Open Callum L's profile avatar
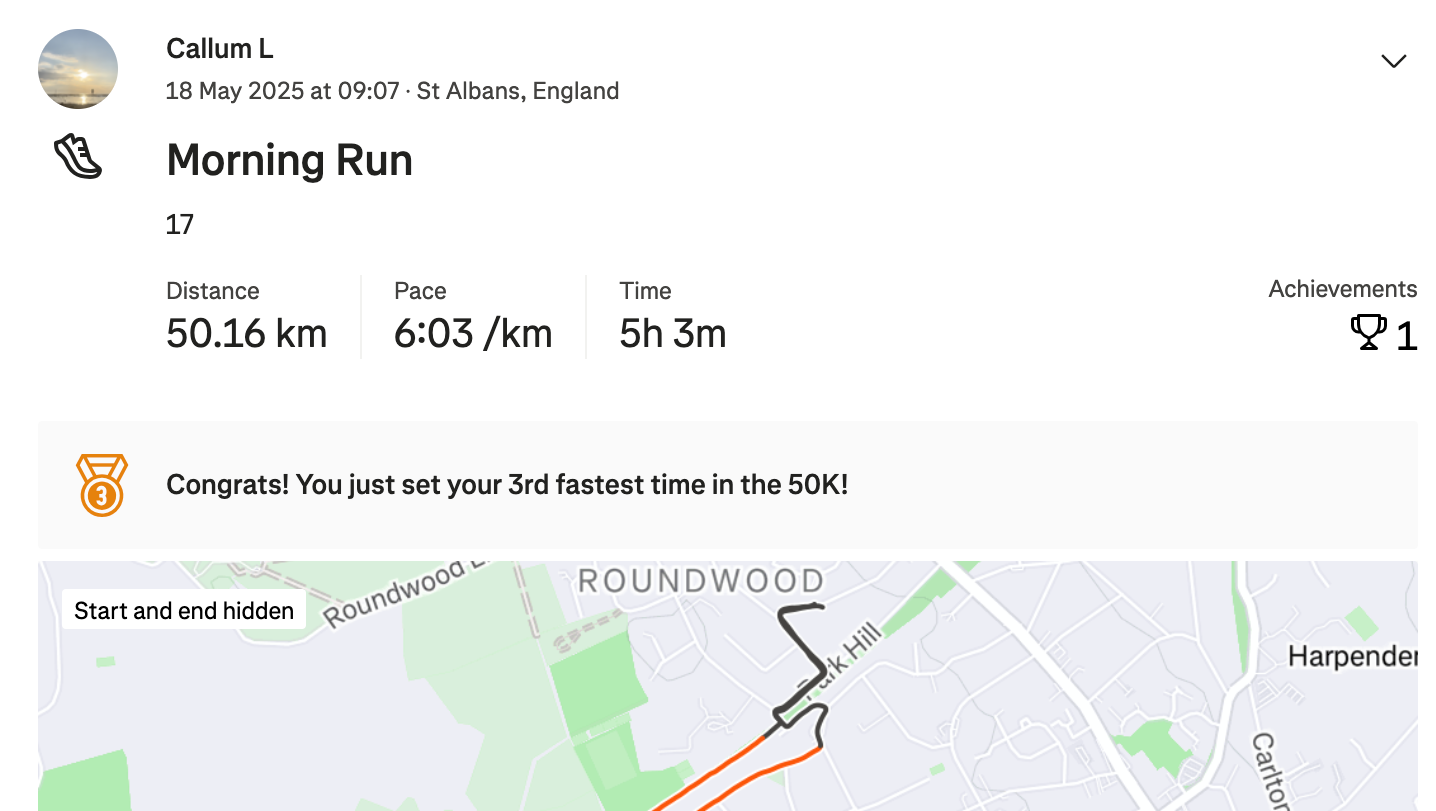The image size is (1436, 811). coord(78,69)
